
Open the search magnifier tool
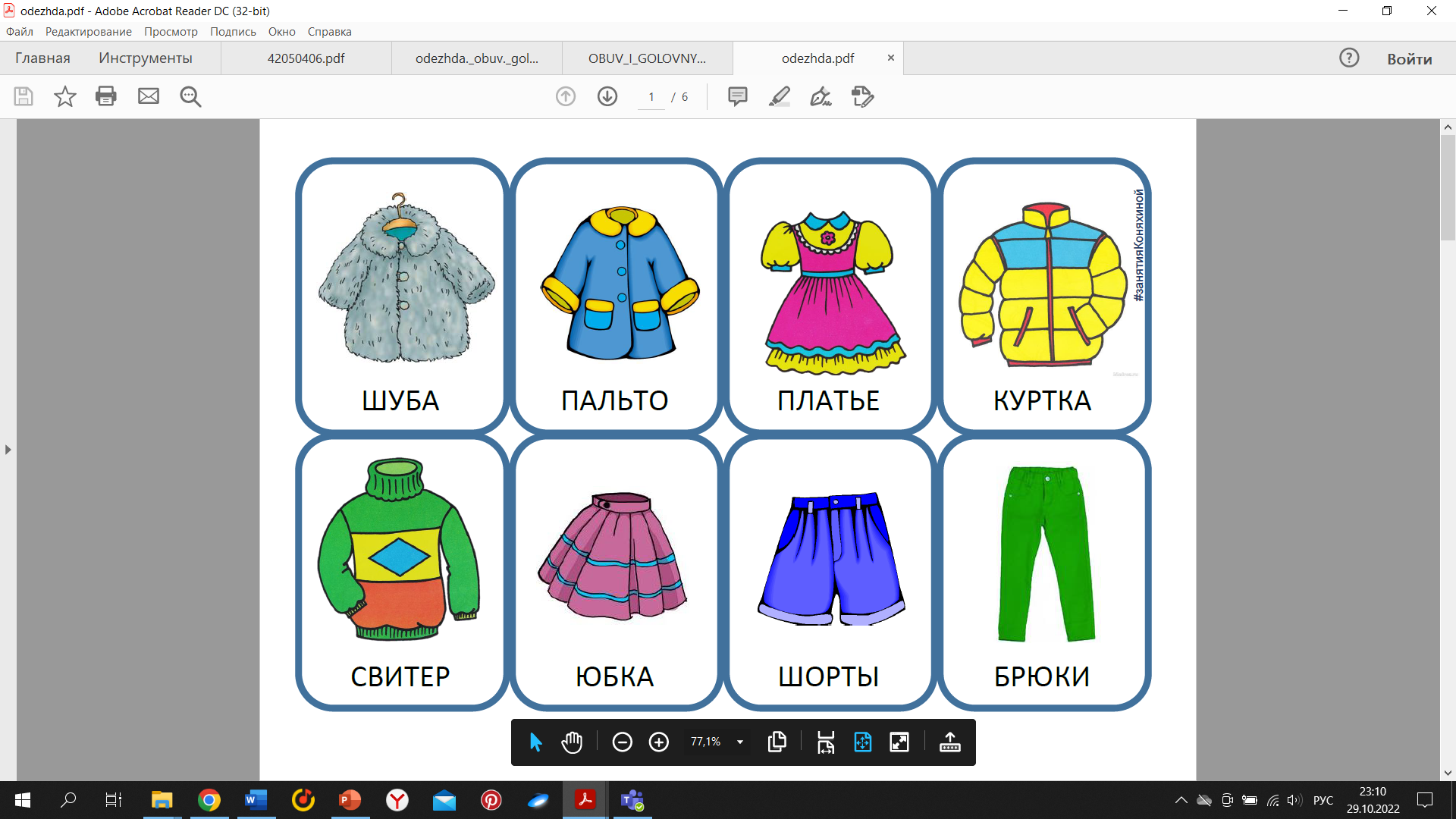click(x=190, y=96)
